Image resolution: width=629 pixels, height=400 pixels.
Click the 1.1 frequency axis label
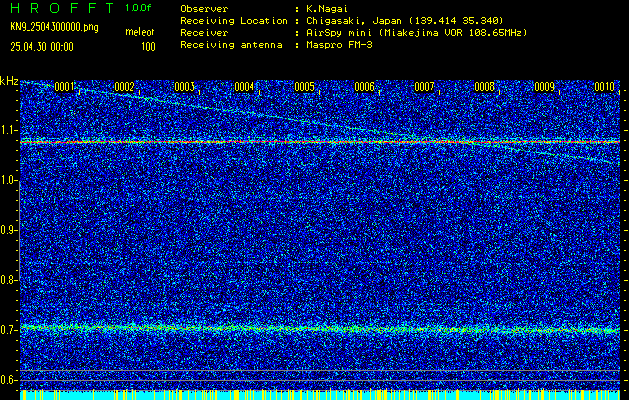9,130
